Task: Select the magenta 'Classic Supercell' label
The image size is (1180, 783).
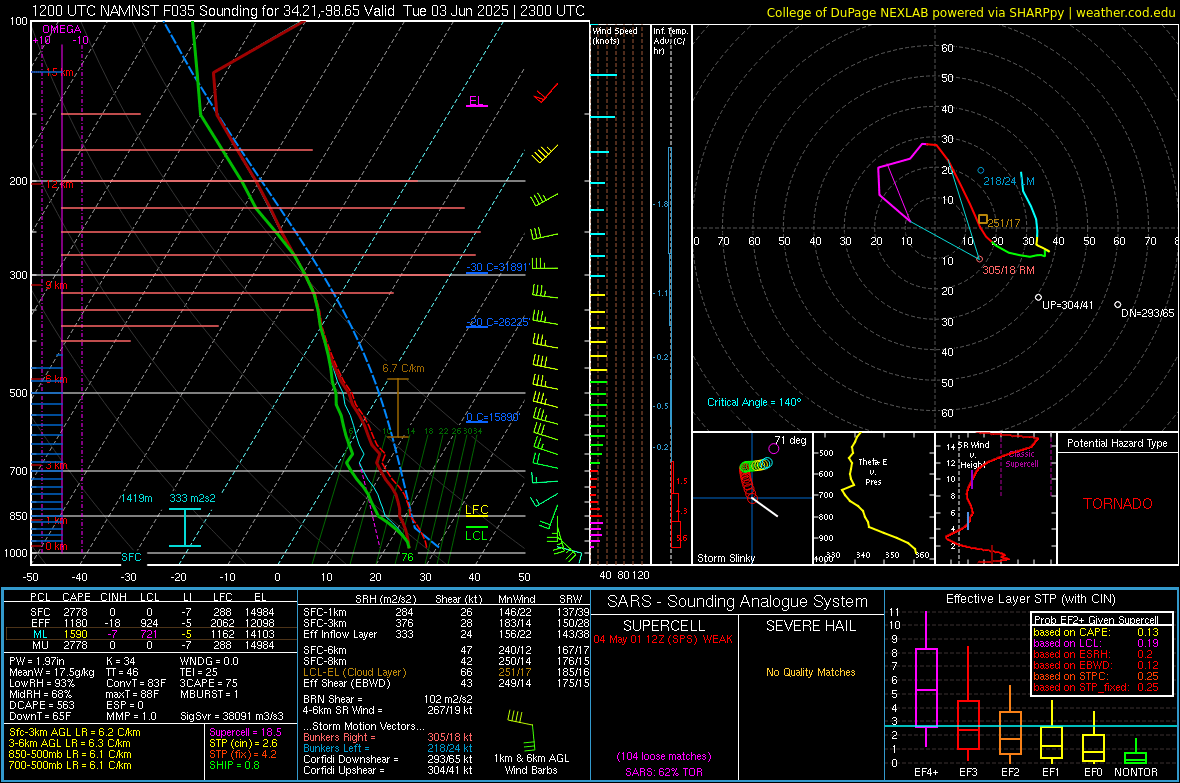Action: [1021, 459]
